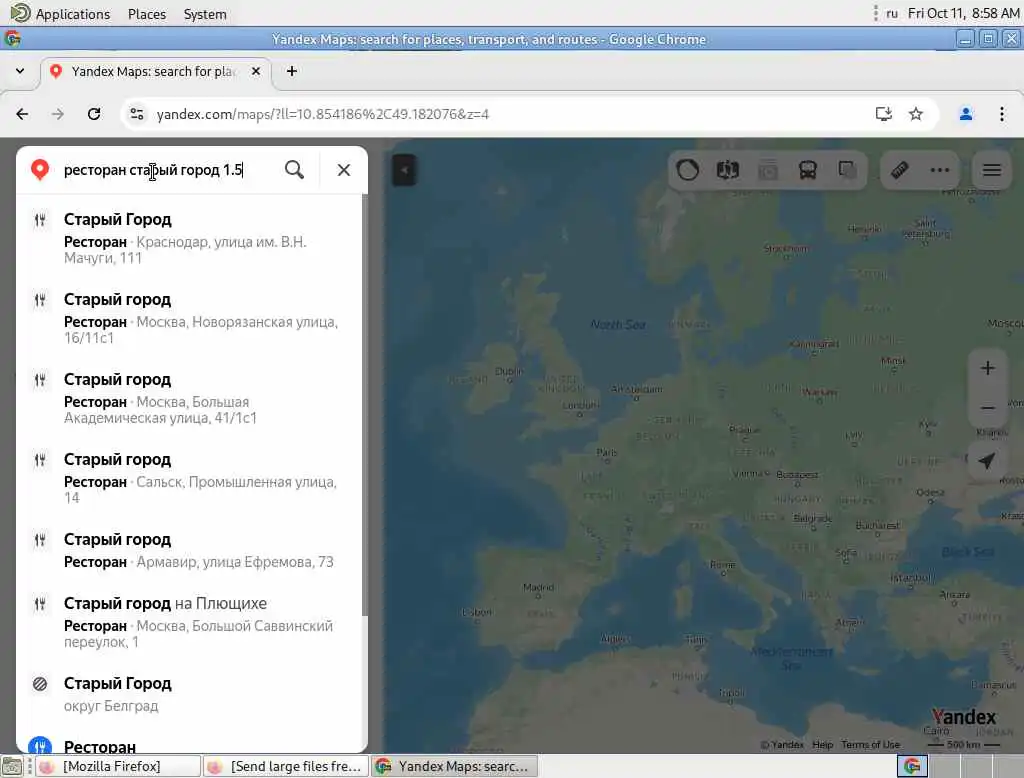The height and width of the screenshot is (778, 1024).
Task: Click the fork-knife icon beside Краснодар result
Action: click(x=40, y=220)
